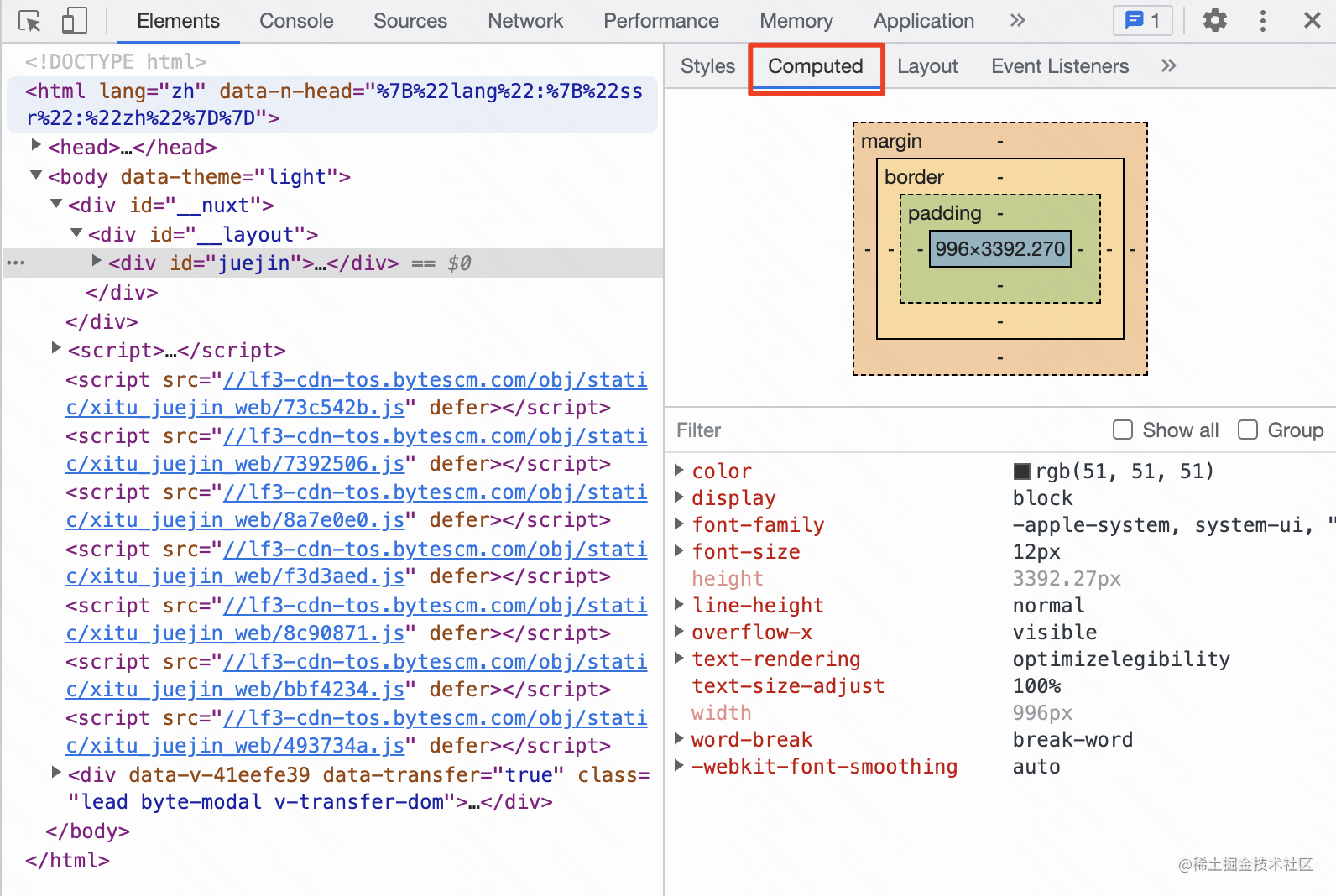Close the DevTools panel
Screen dimensions: 1336x896
(1313, 21)
